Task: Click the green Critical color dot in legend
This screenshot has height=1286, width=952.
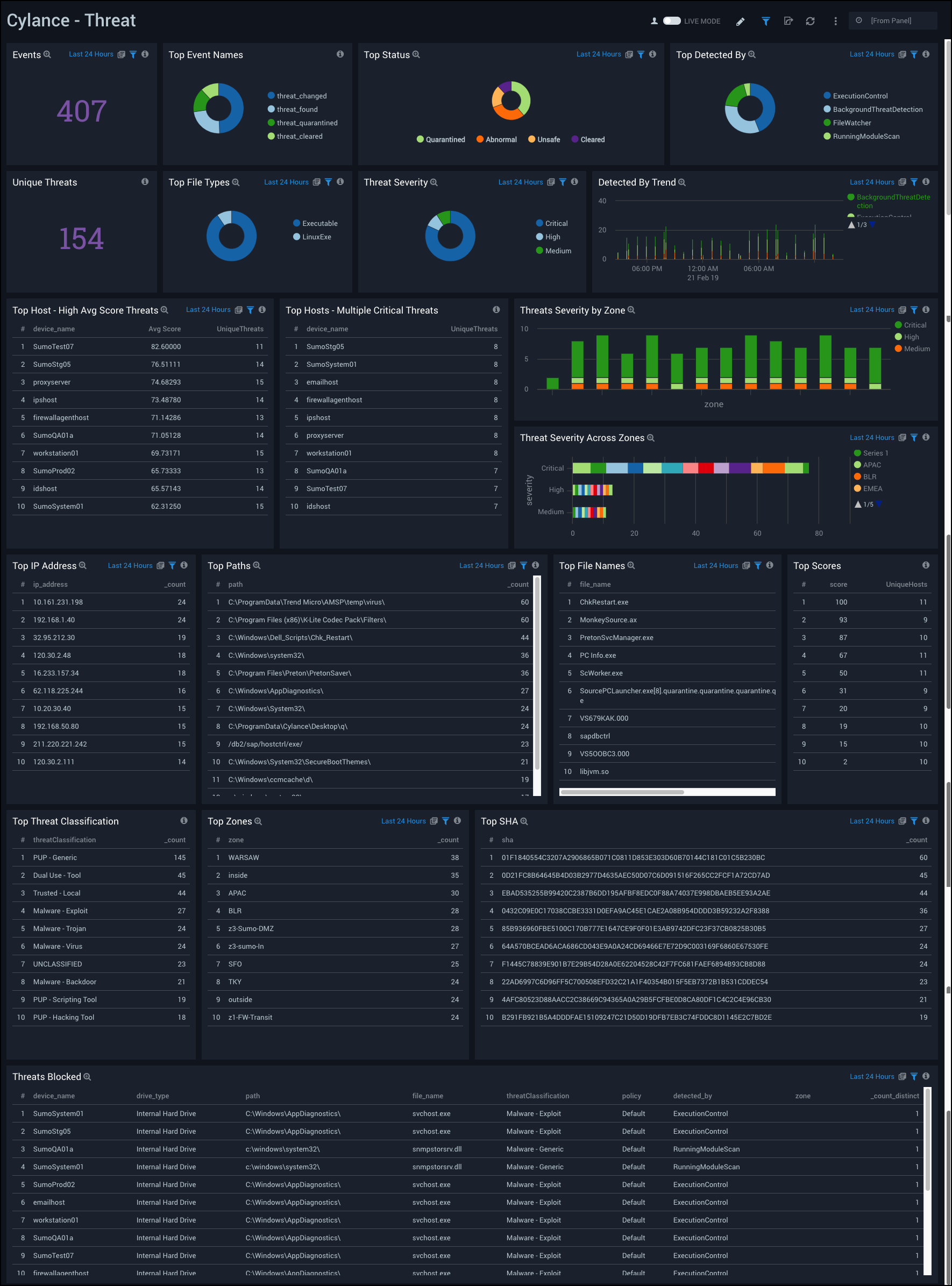Action: [898, 324]
